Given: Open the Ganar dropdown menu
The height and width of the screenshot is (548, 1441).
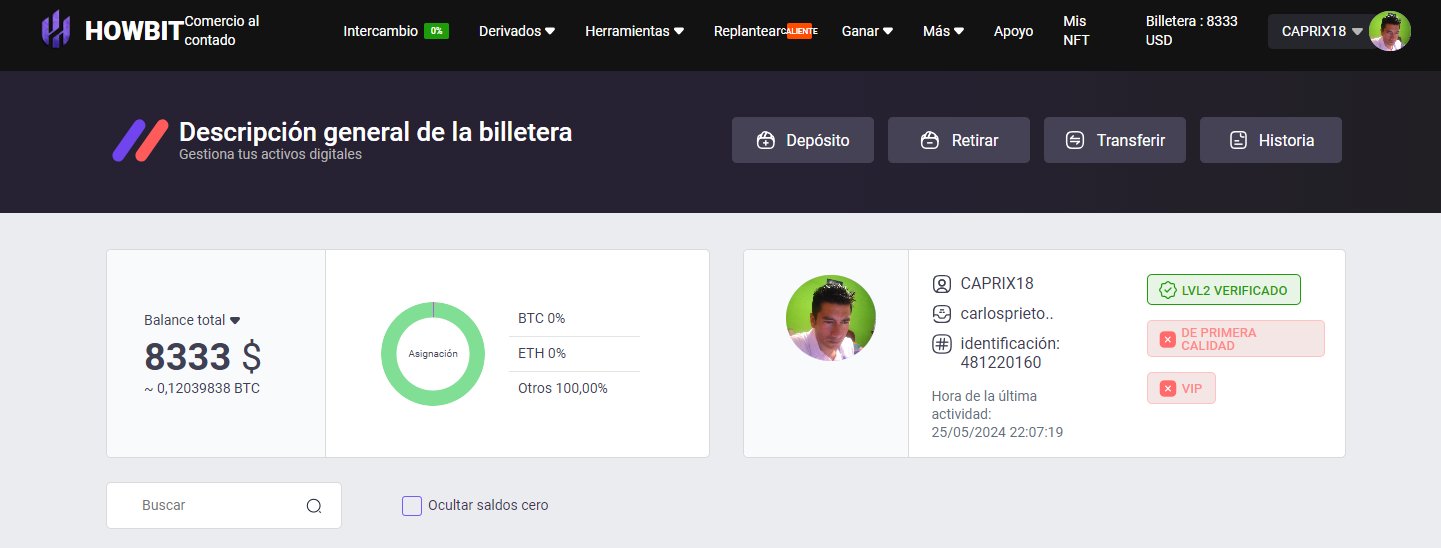Looking at the screenshot, I should pyautogui.click(x=867, y=31).
